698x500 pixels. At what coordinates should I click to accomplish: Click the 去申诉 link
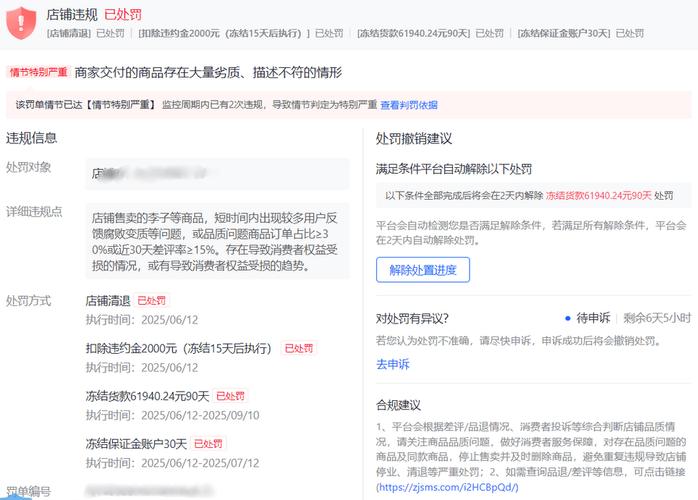coord(393,364)
